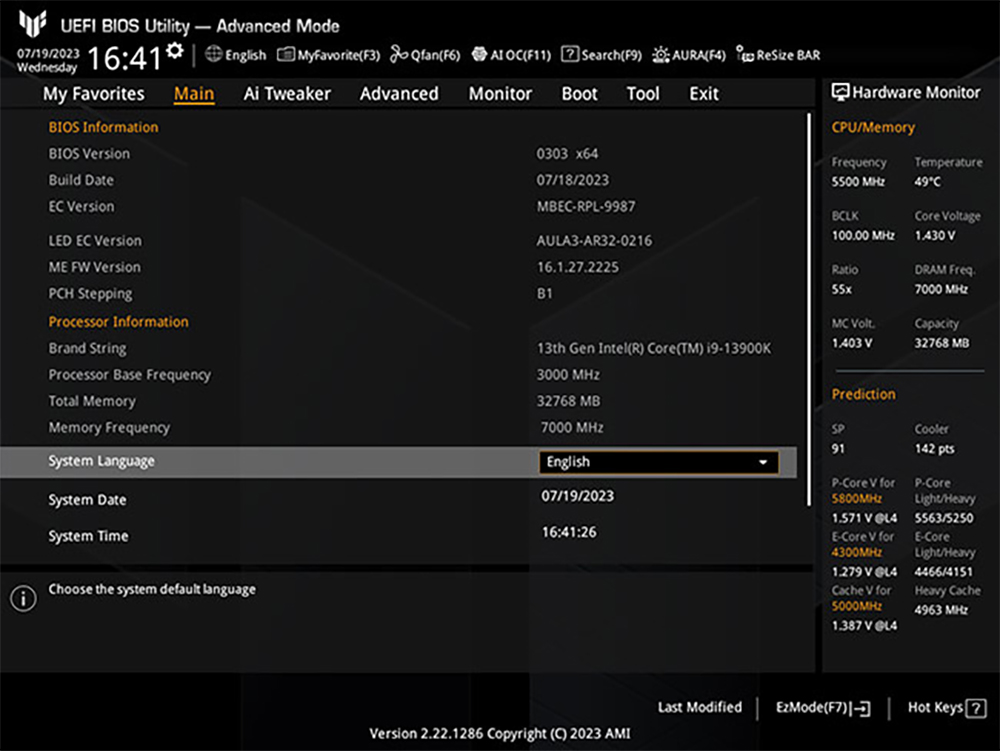Click the Prediction heading
Viewport: 1000px width, 751px height.
[863, 395]
